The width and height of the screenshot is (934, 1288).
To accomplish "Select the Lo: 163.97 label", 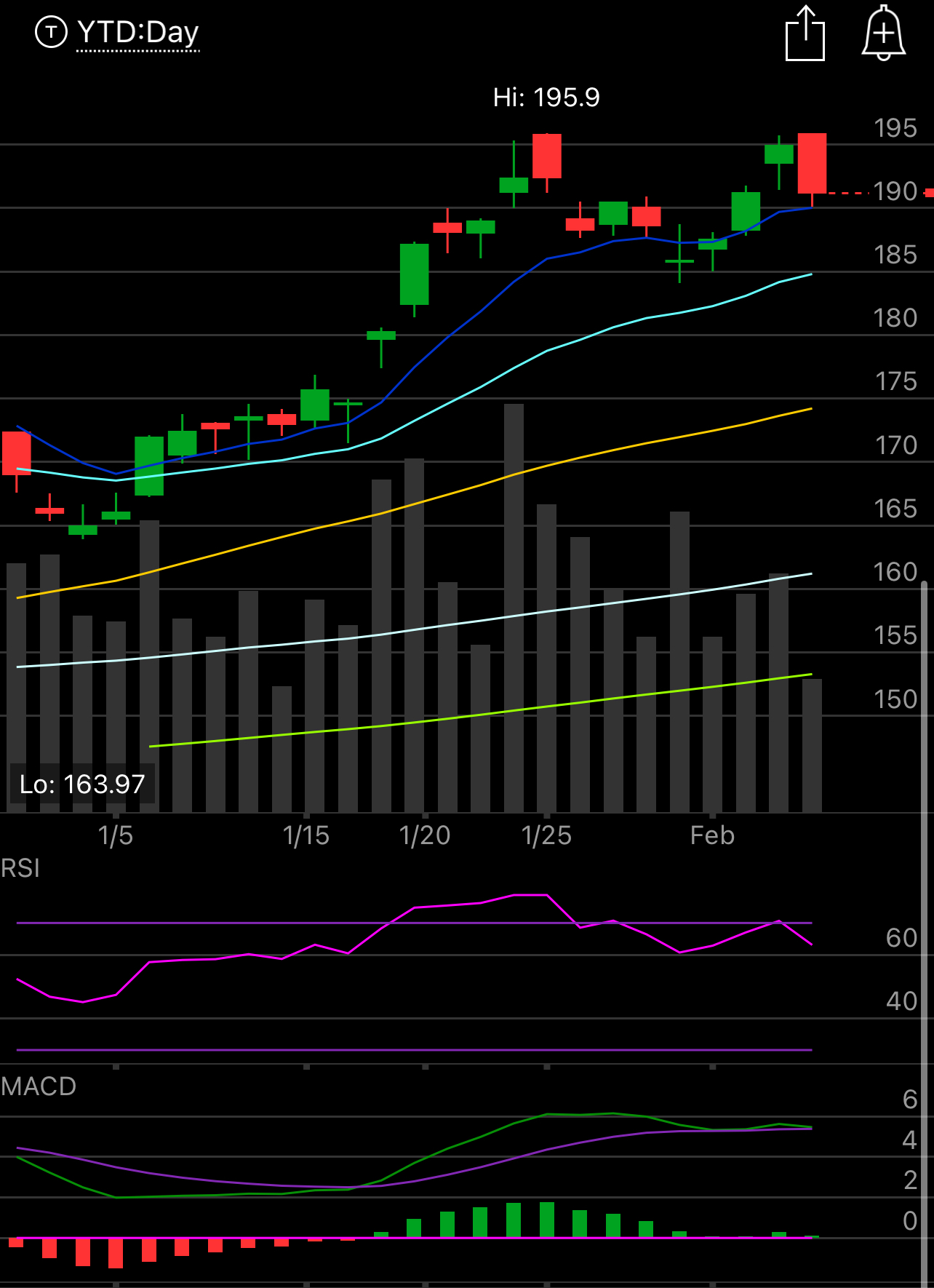I will pos(82,784).
